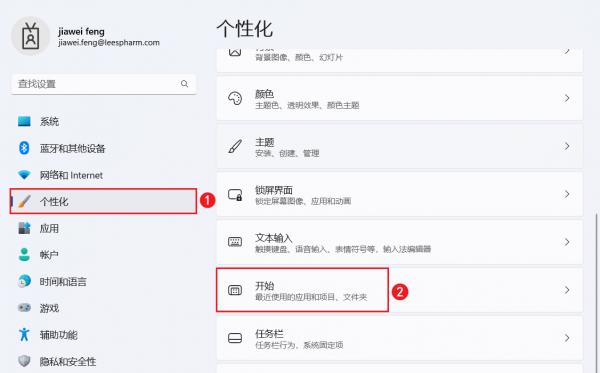Image resolution: width=600 pixels, height=373 pixels.
Task: Click the globe clock icon for 时间和语言
Action: coord(24,281)
